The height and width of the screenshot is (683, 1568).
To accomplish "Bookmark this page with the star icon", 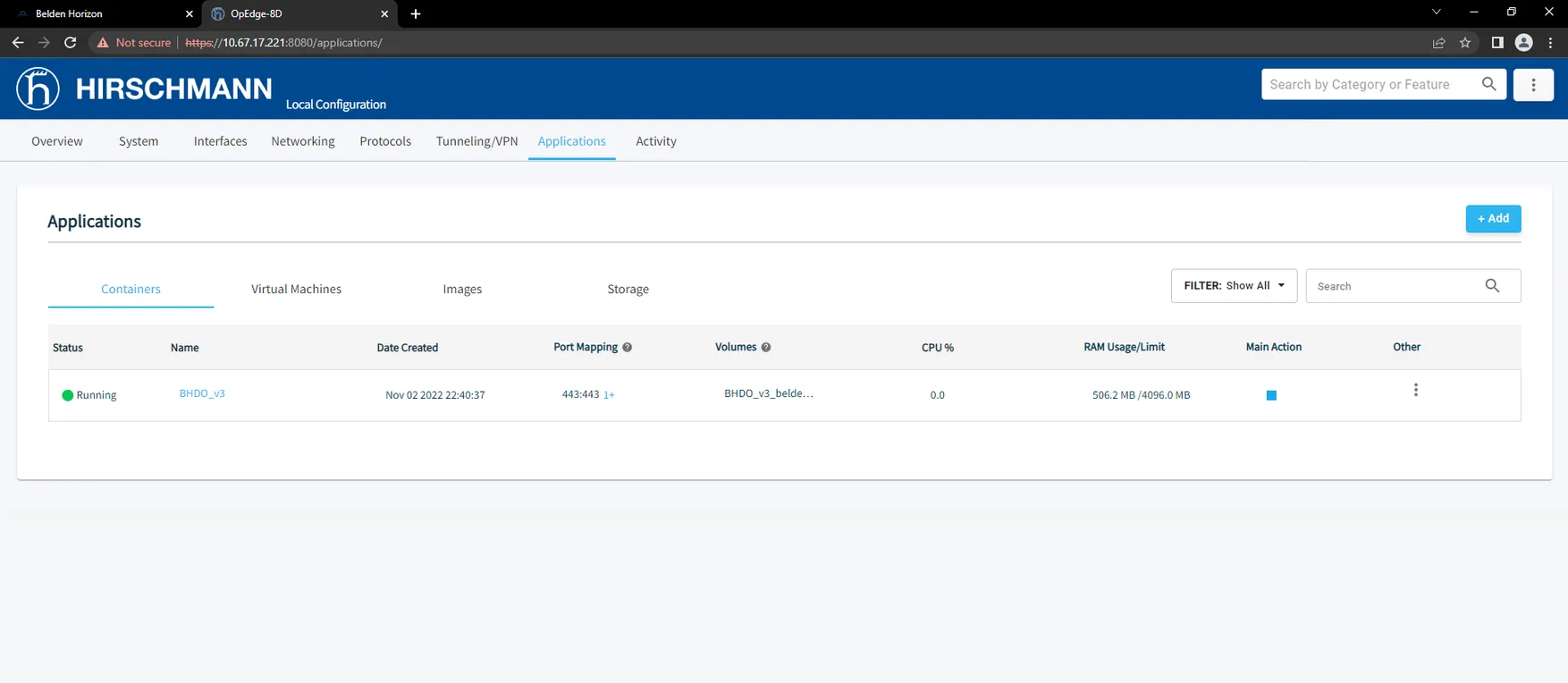I will coord(1465,43).
